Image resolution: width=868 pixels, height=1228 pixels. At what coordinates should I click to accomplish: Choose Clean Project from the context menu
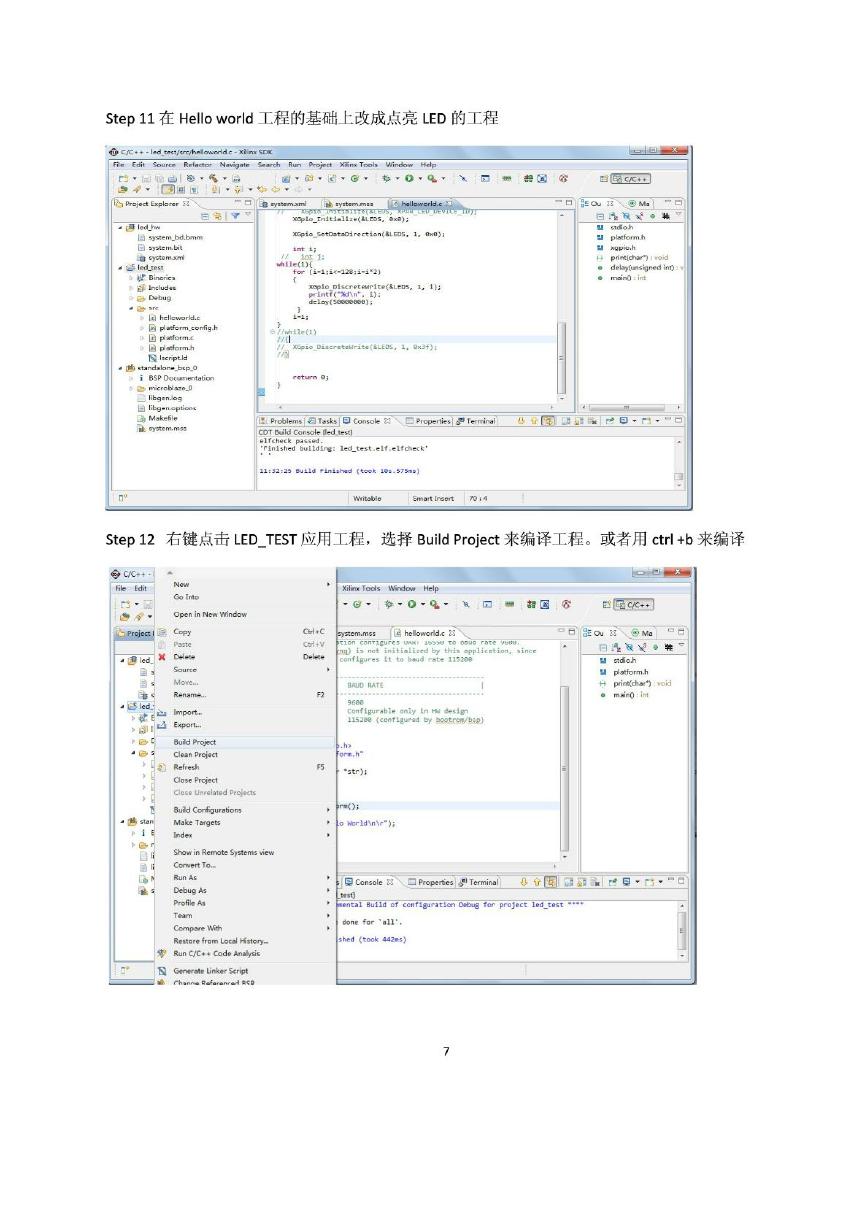click(243, 755)
